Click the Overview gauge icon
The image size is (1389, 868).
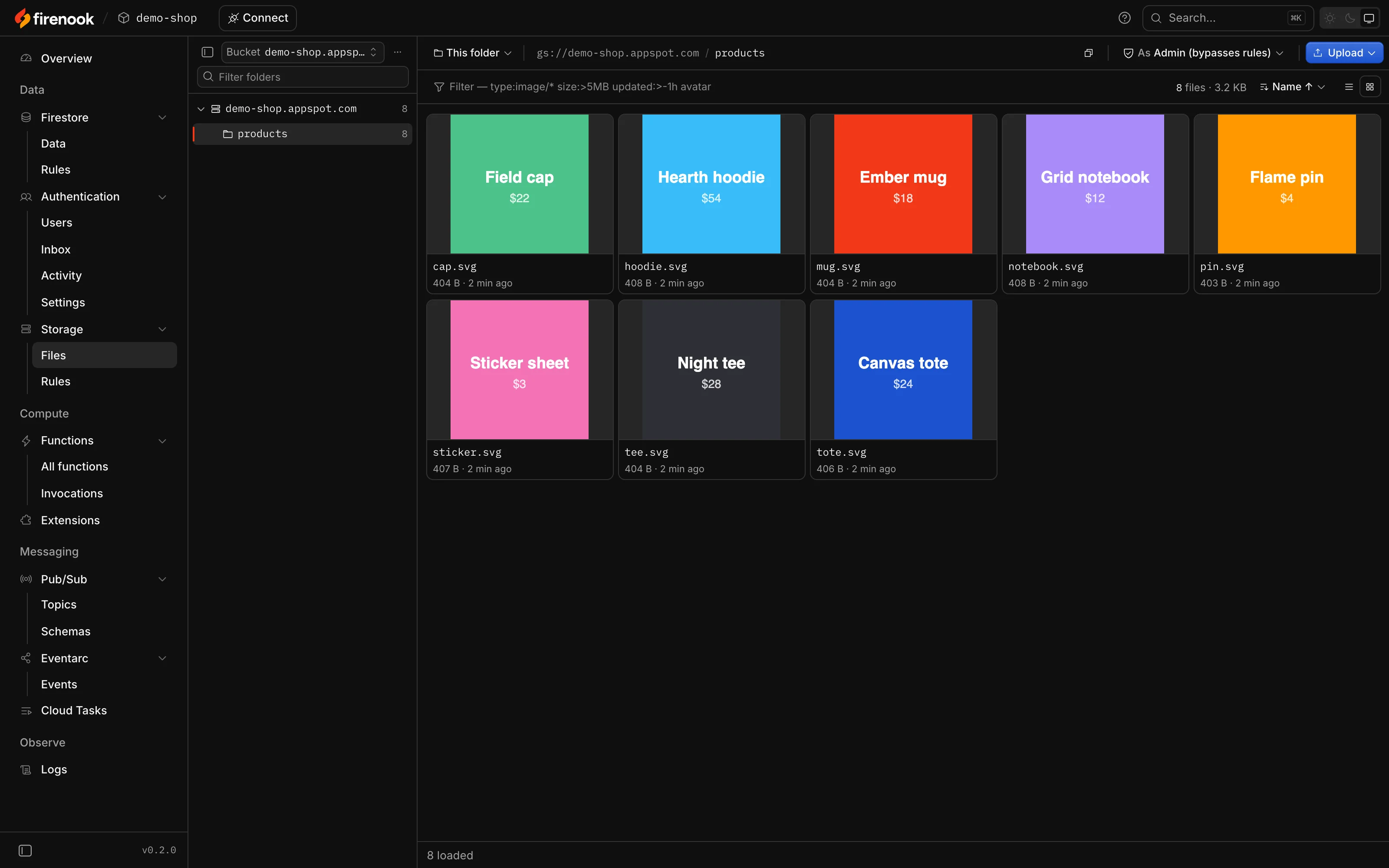tap(26, 58)
